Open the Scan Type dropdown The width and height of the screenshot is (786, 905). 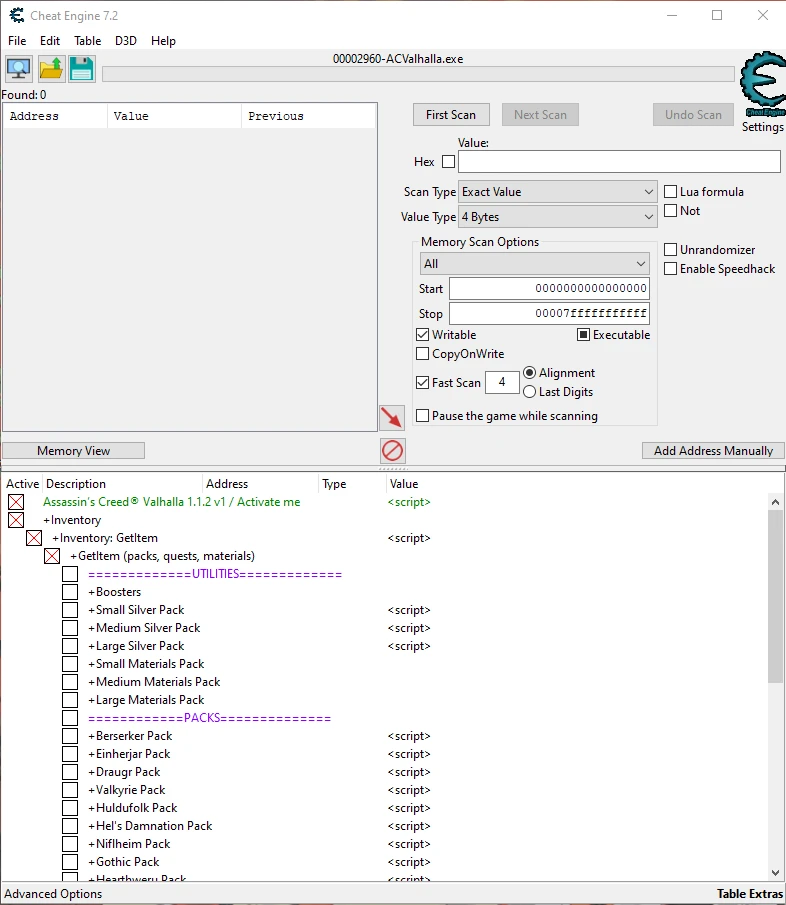pos(557,192)
